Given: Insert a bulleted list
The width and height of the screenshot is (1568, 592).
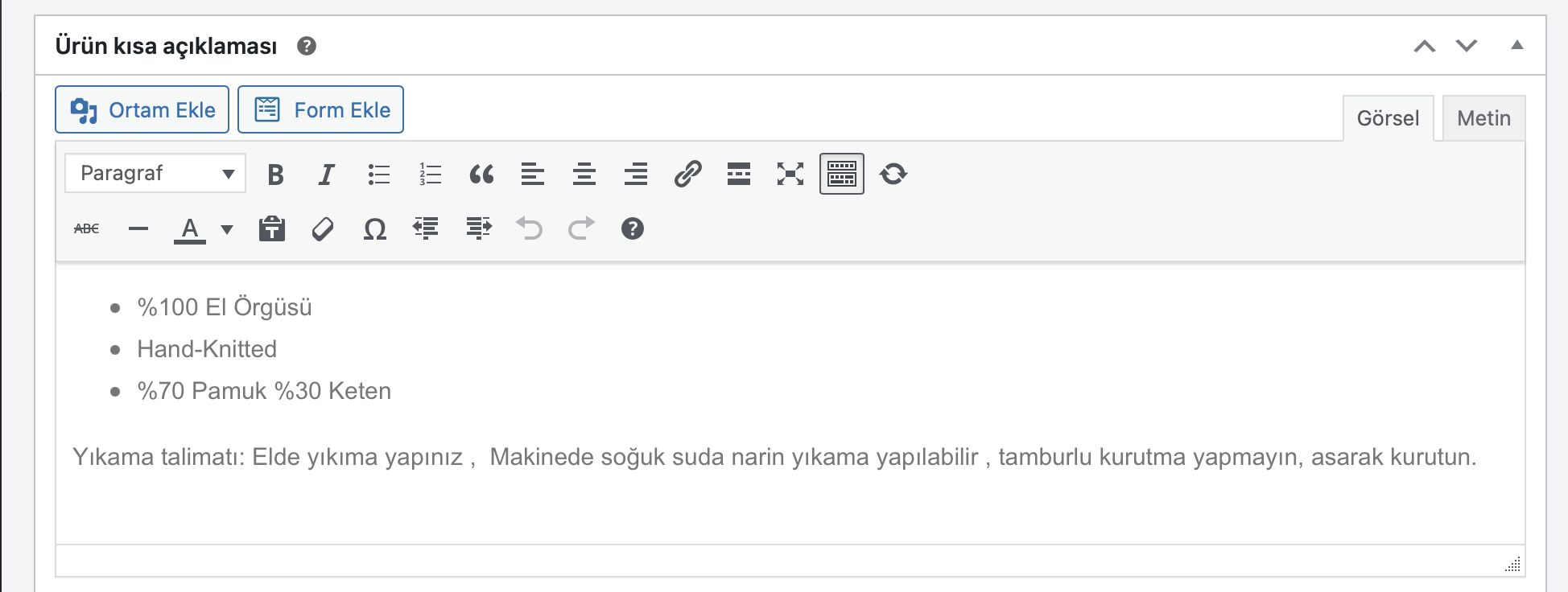Looking at the screenshot, I should point(378,174).
